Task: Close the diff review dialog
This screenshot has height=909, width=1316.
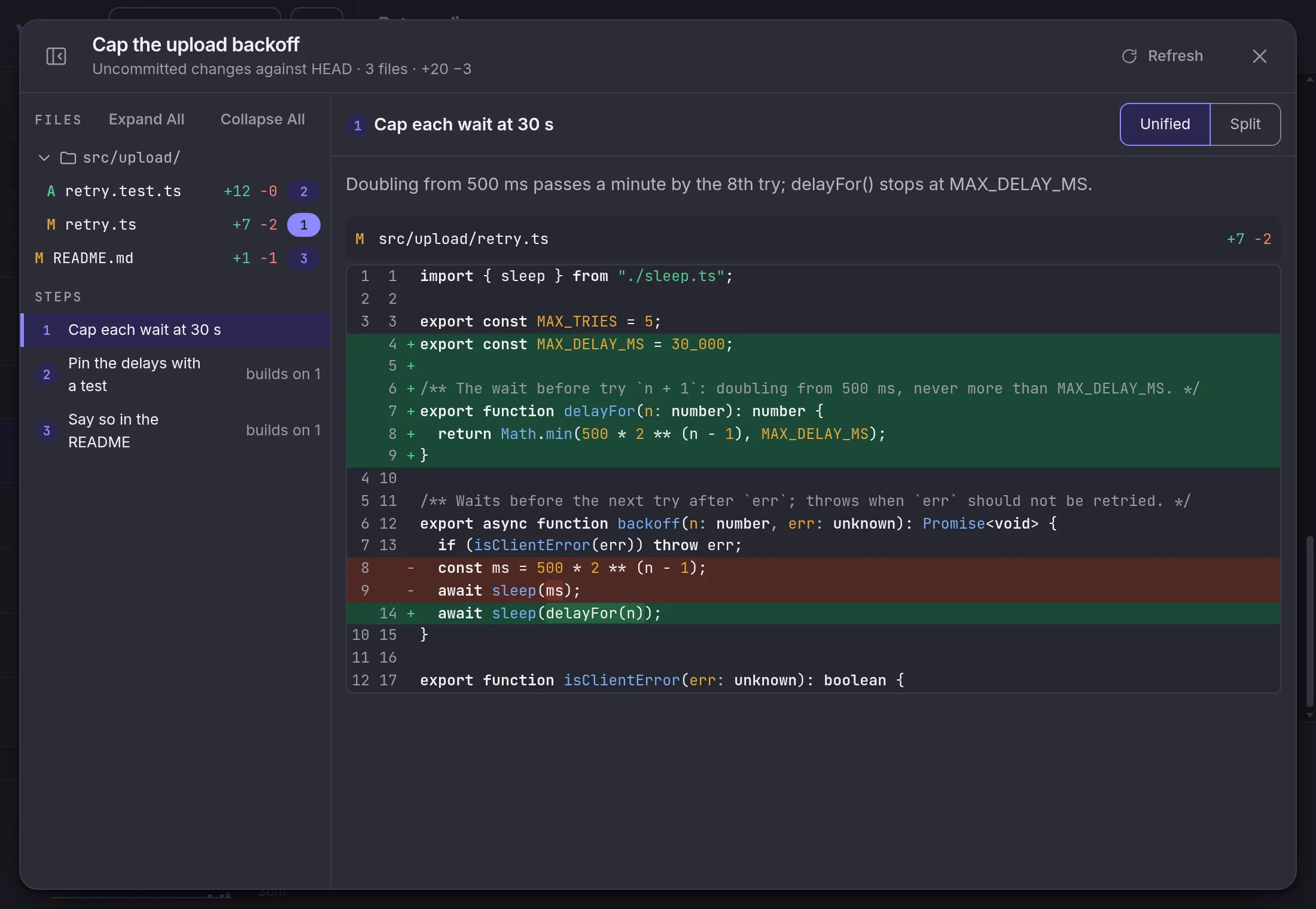Action: [1260, 56]
